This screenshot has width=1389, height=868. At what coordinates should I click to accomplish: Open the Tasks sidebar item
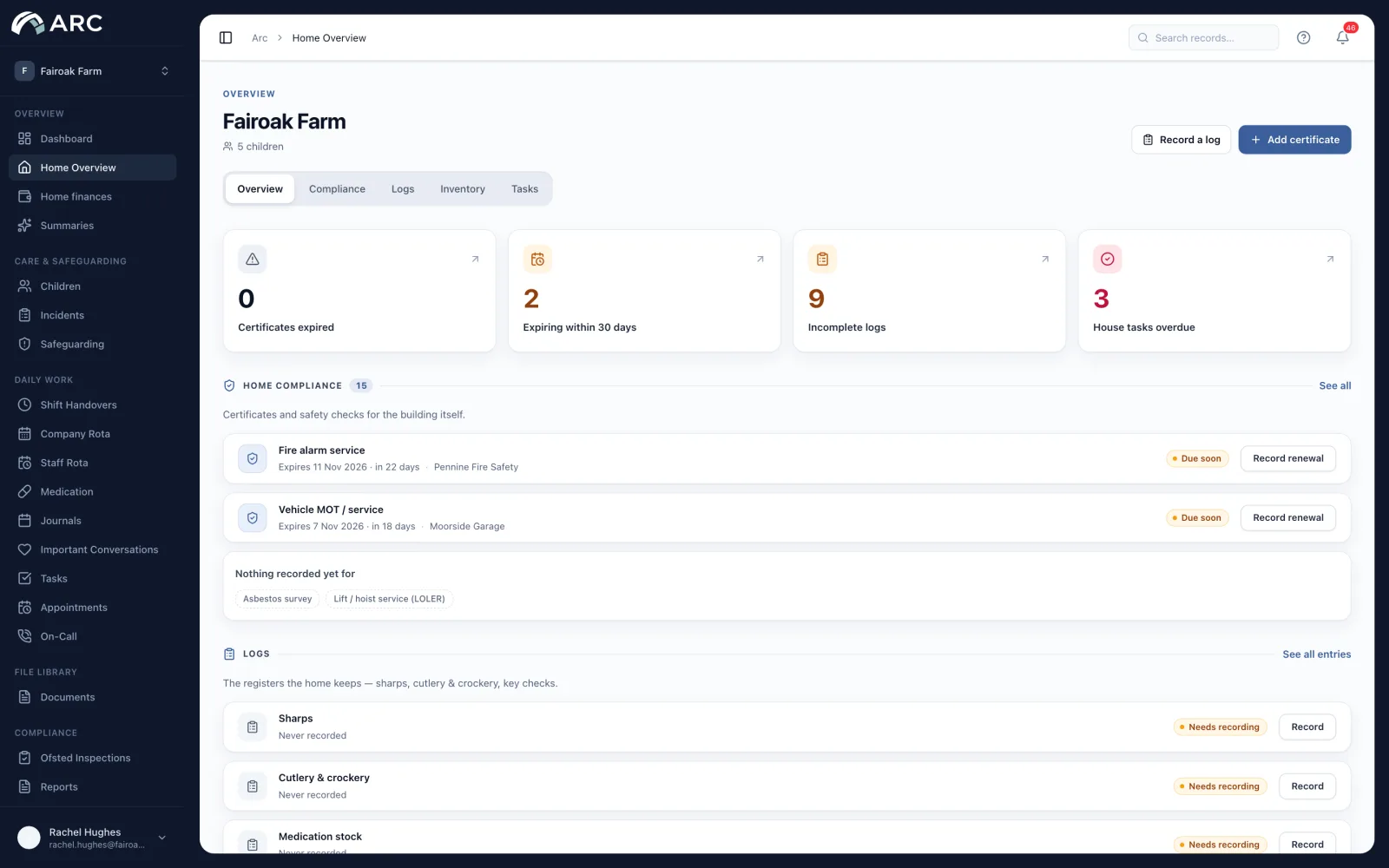point(92,579)
